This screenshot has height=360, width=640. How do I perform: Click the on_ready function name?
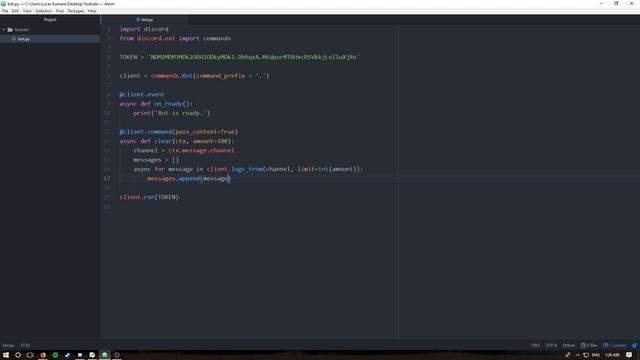168,104
